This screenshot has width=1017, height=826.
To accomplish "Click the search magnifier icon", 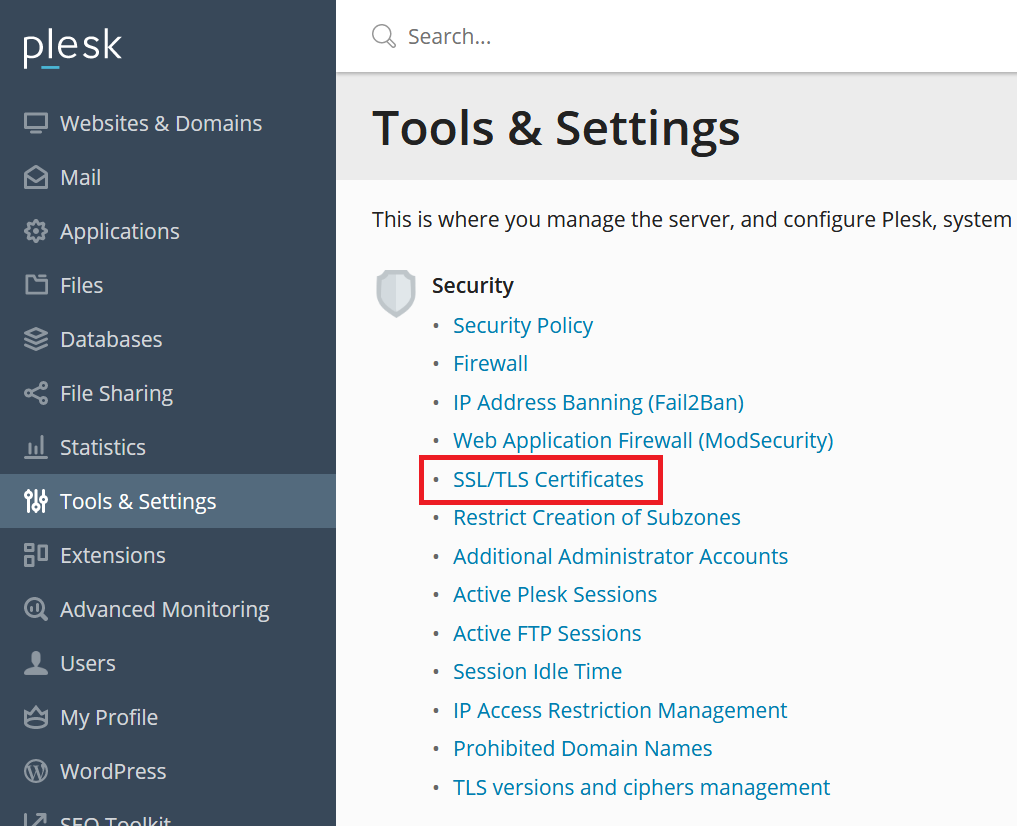I will click(384, 37).
